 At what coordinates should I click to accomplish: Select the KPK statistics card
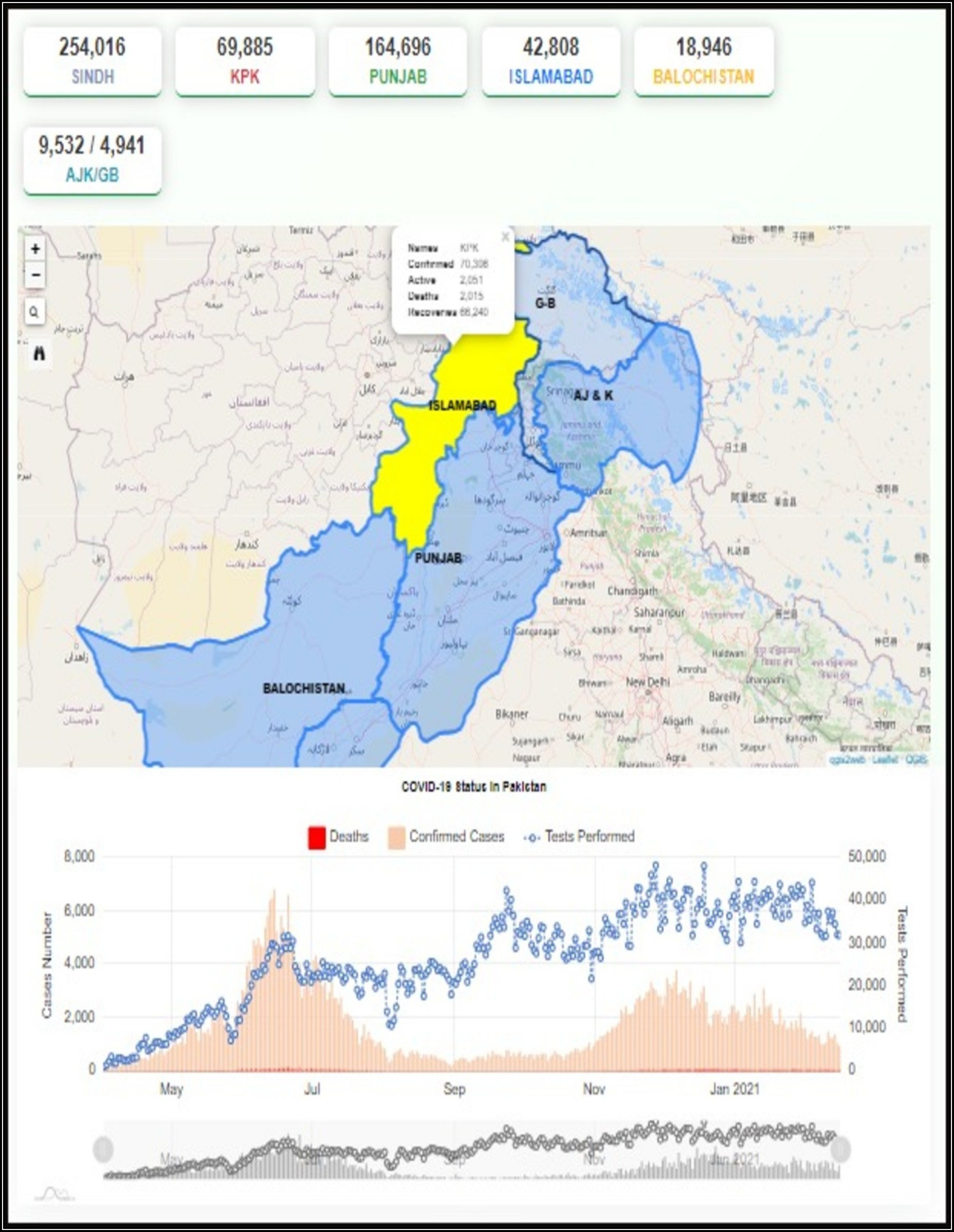245,61
